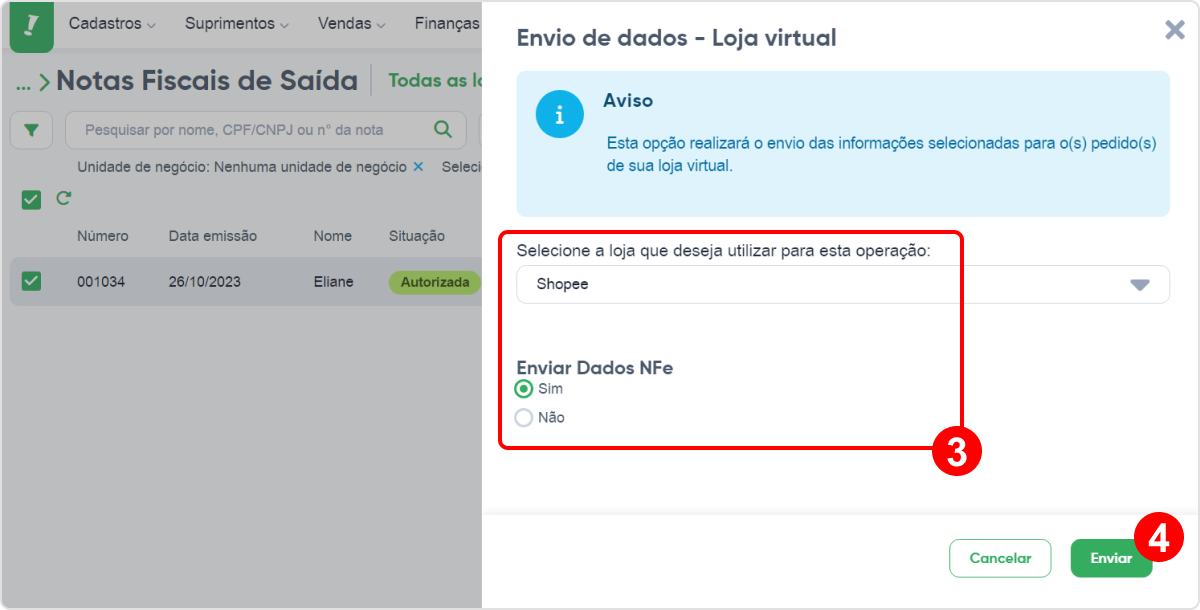Click the green app logo icon

31,26
